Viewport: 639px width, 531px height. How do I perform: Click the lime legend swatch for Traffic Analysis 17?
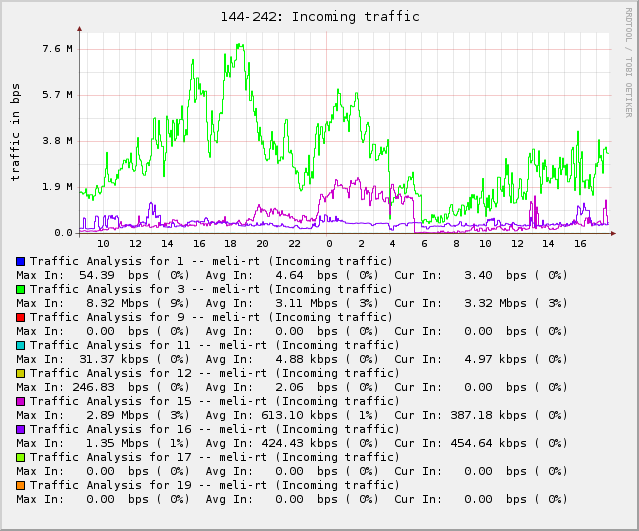pos(20,457)
